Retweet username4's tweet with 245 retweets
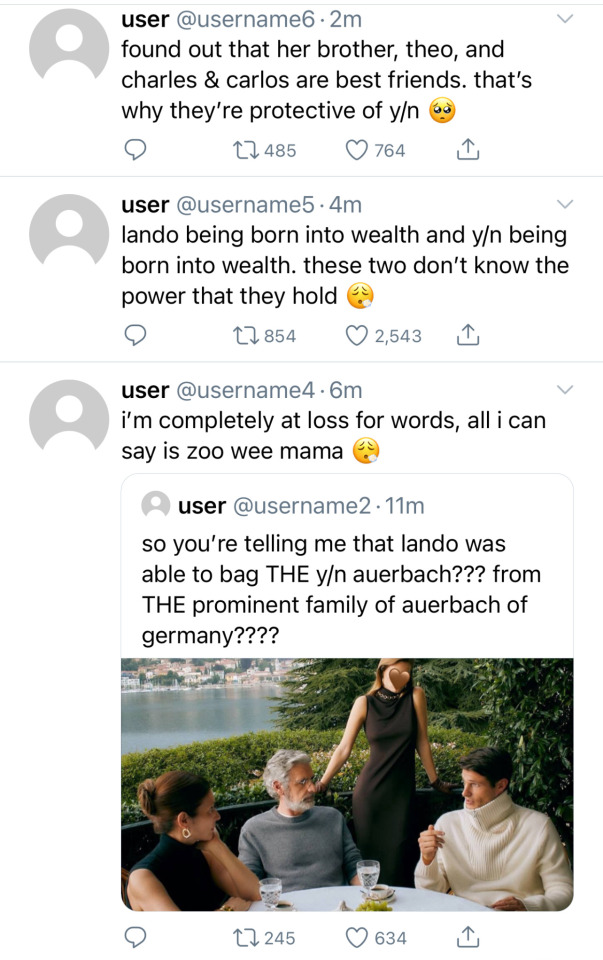 pyautogui.click(x=243, y=938)
